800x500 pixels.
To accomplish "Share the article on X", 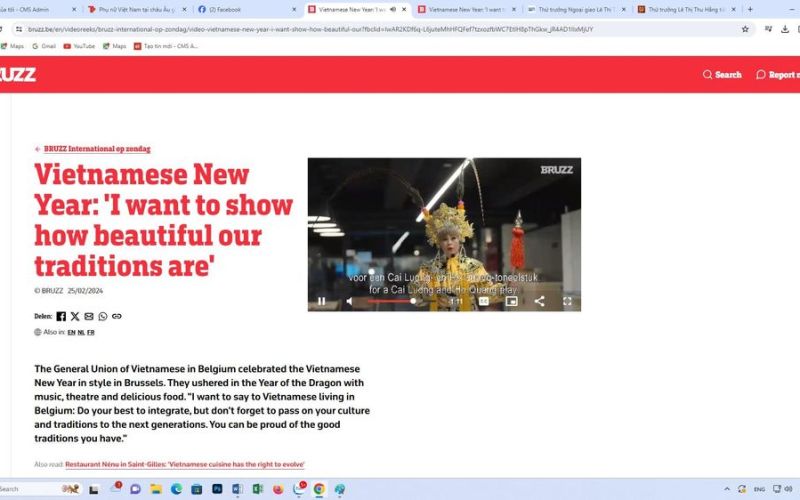I will 75,316.
